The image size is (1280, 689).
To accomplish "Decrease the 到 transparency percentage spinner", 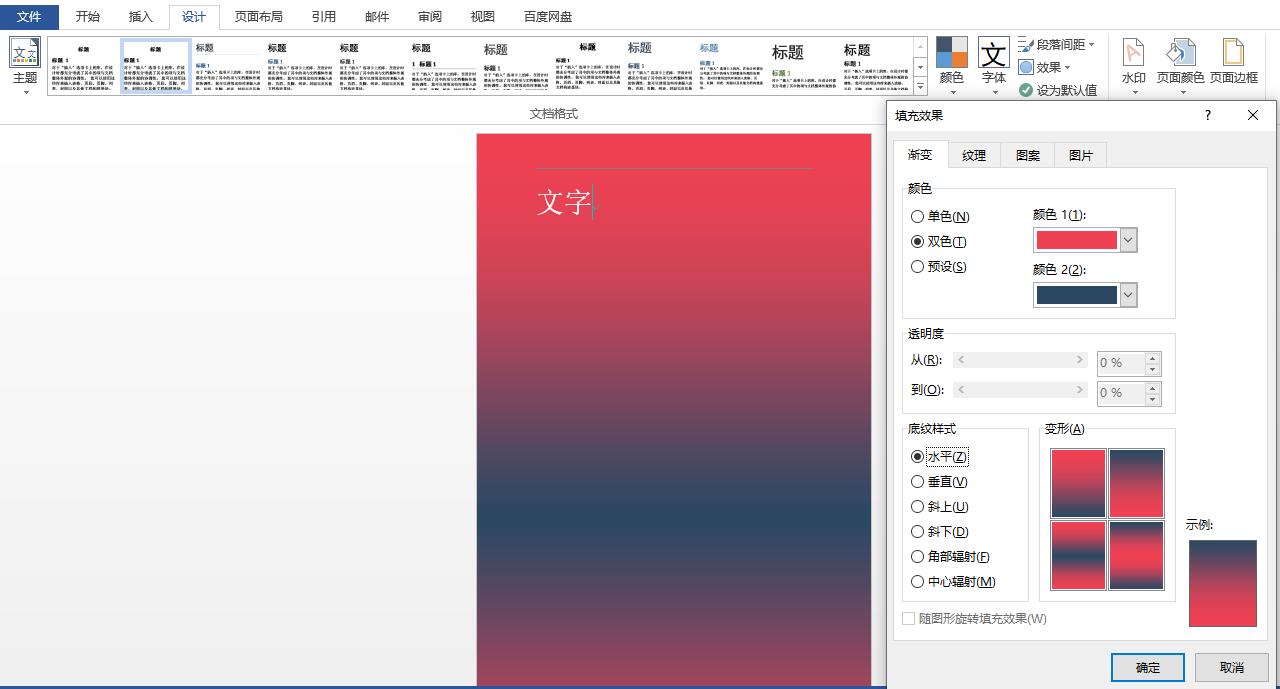I will tap(1152, 398).
